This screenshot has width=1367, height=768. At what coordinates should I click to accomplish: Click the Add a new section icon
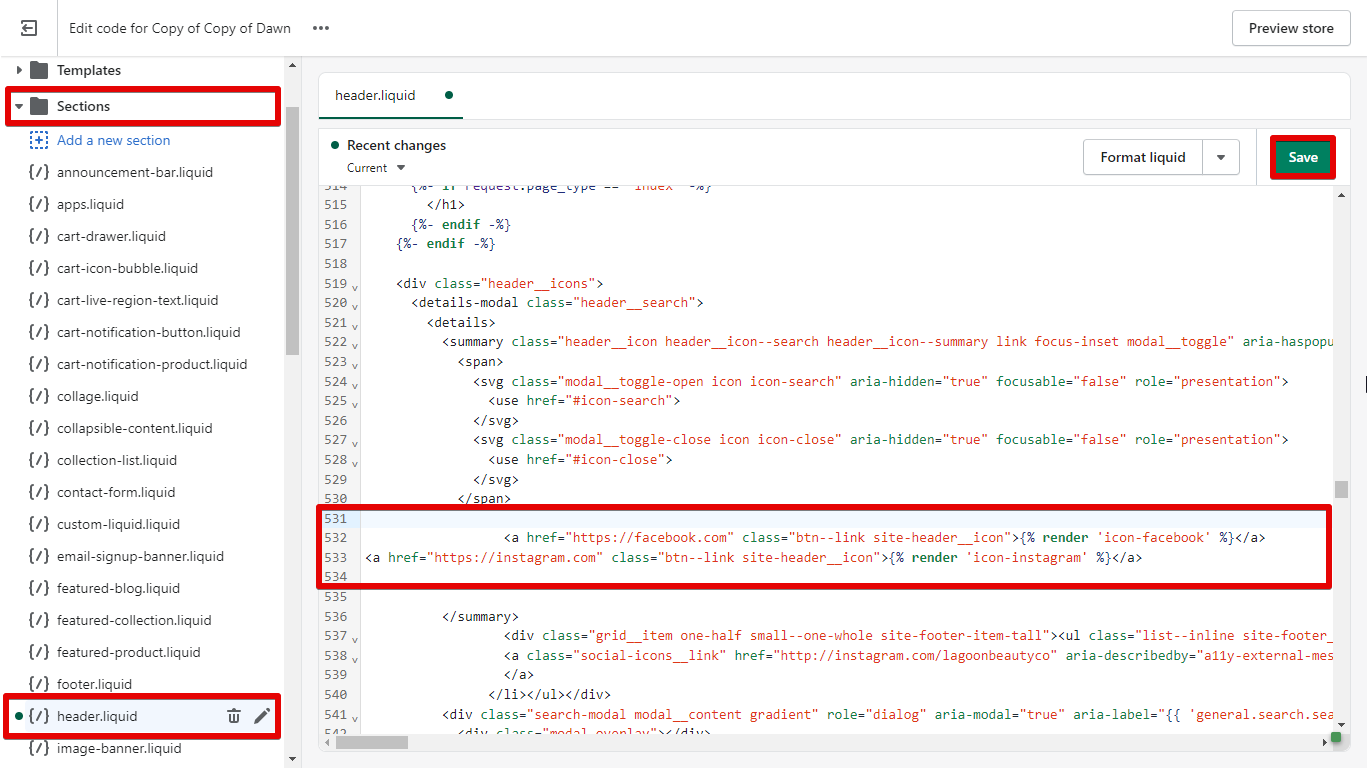39,140
